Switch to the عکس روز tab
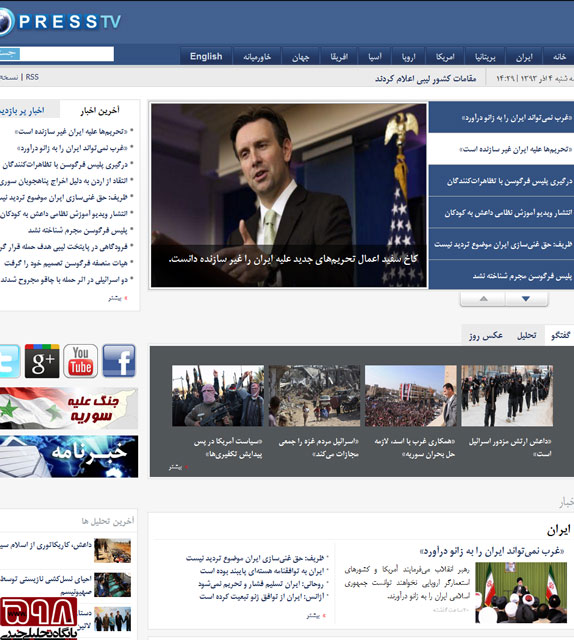This screenshot has width=574, height=640. [486, 336]
